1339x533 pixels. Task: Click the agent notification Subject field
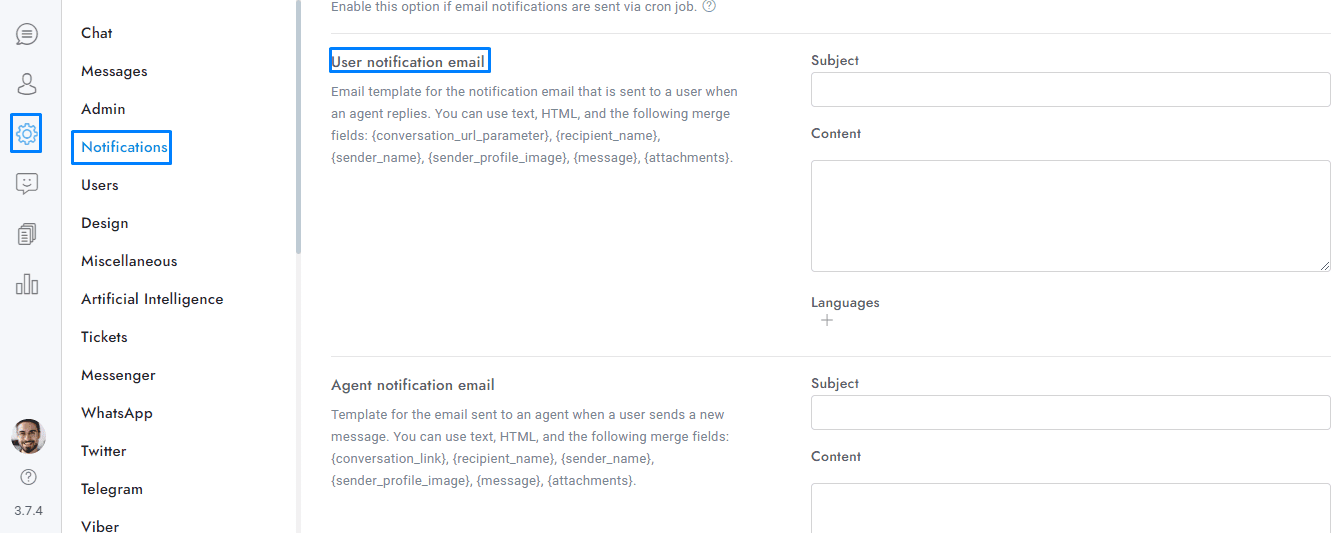pos(1070,413)
